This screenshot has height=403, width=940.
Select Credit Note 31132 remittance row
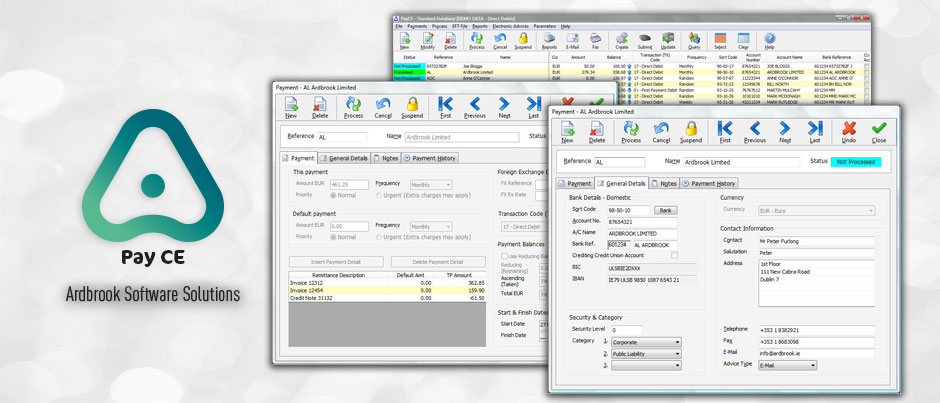[x=387, y=297]
